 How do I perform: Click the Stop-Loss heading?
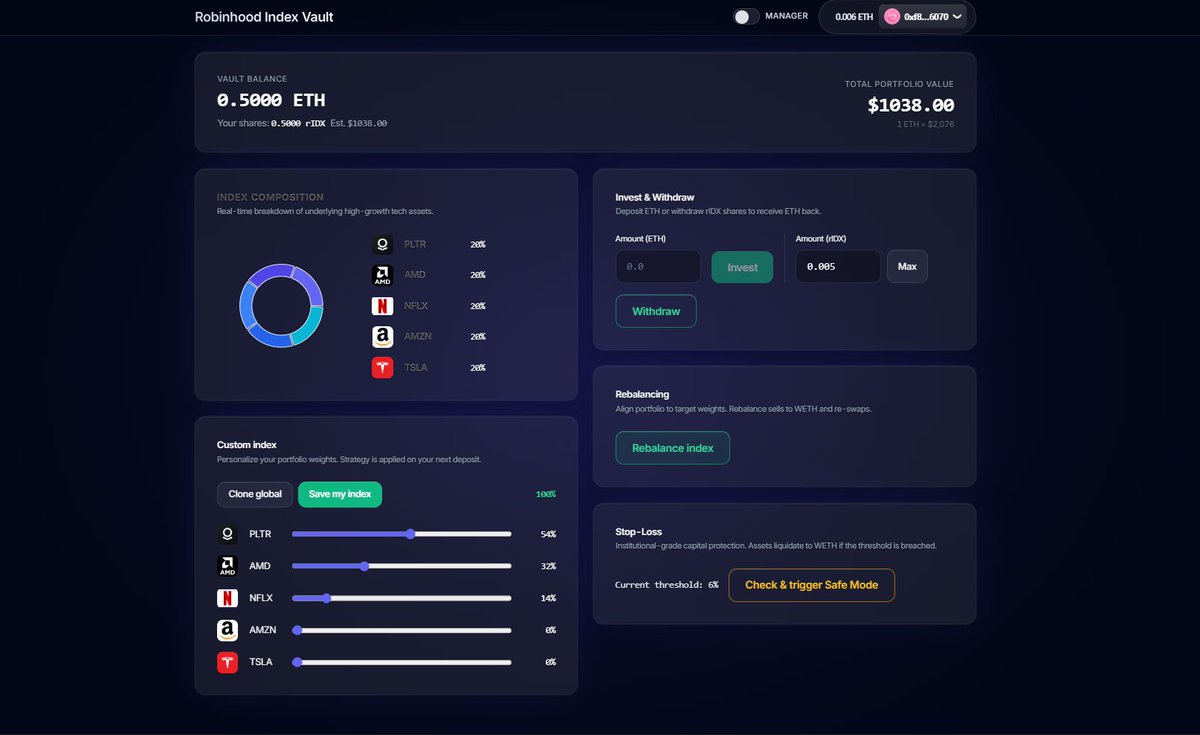tap(639, 532)
